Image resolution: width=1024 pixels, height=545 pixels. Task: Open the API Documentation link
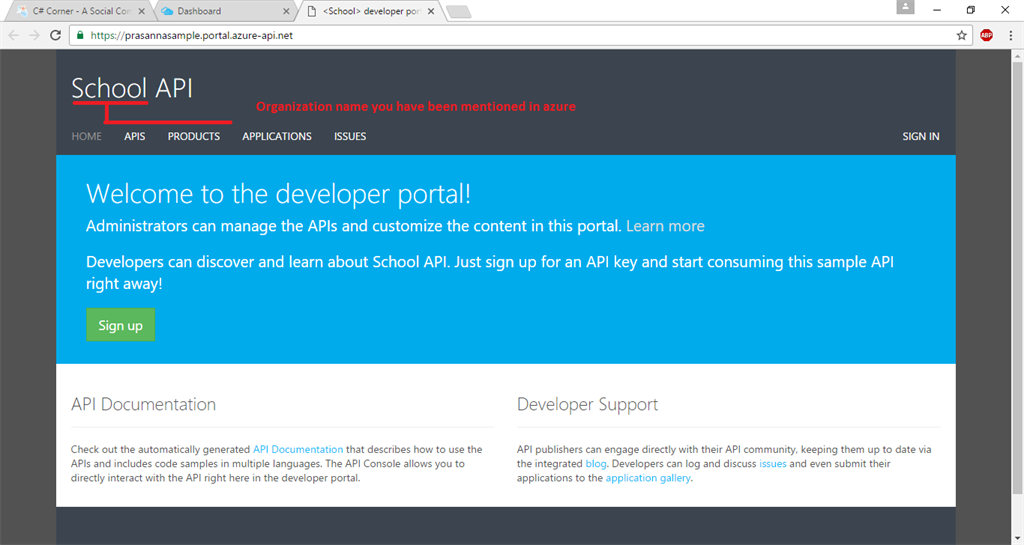pyautogui.click(x=298, y=449)
